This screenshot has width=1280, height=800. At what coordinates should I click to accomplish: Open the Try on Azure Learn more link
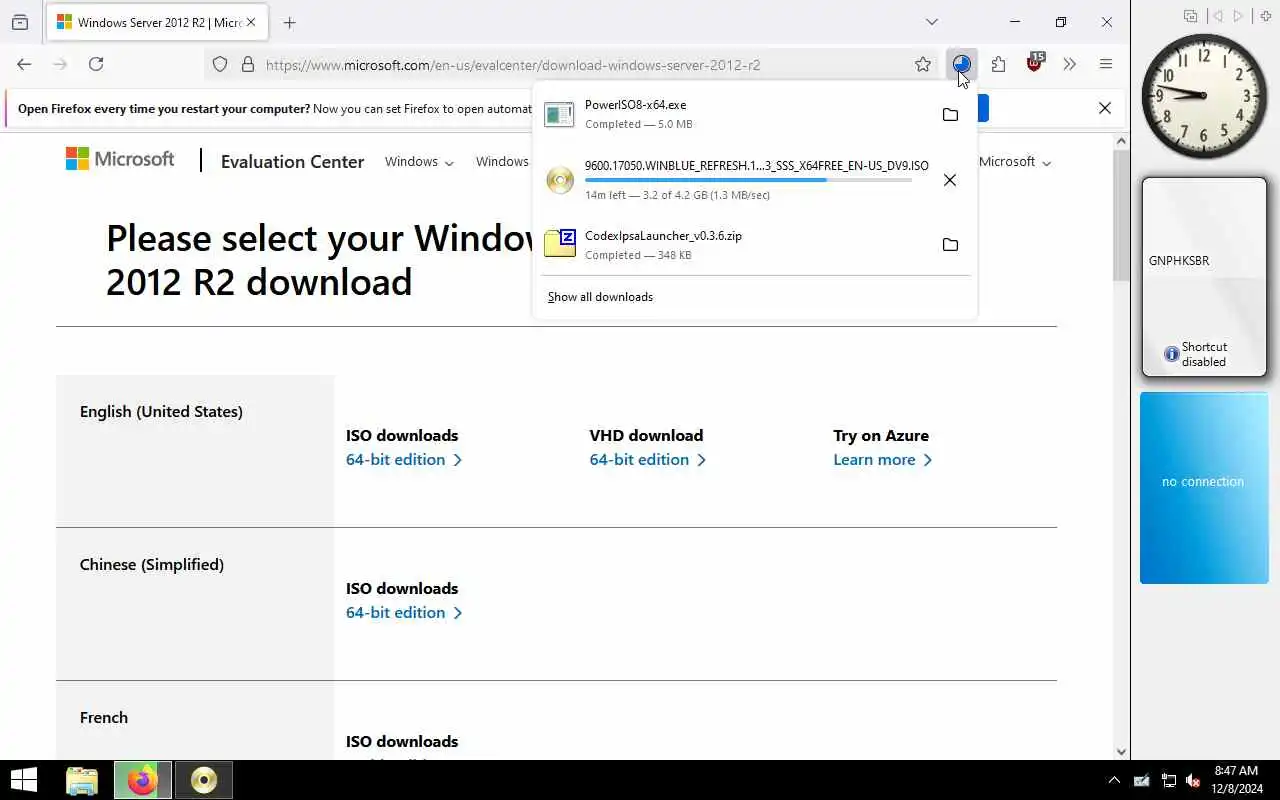[883, 460]
